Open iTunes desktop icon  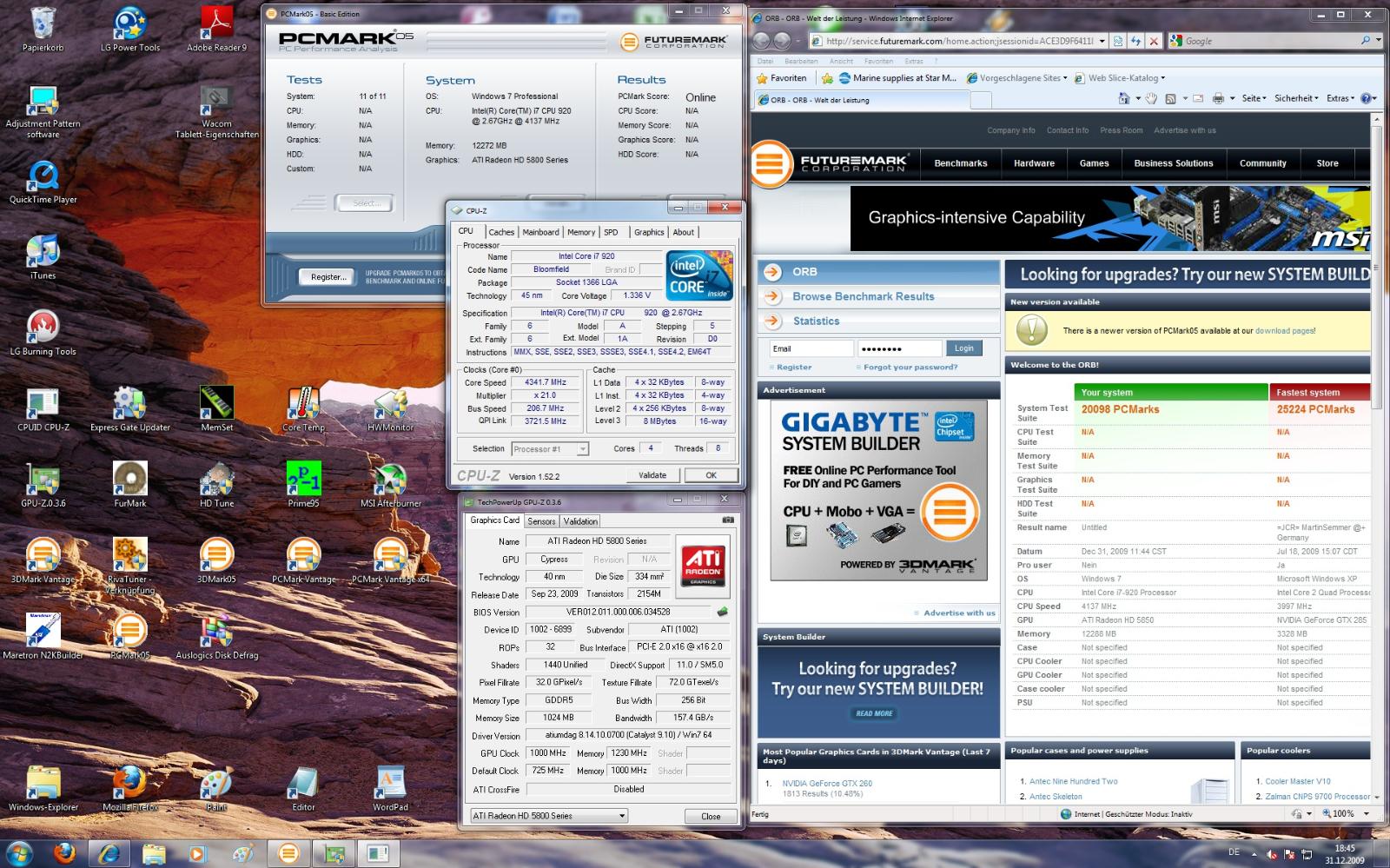tap(43, 257)
